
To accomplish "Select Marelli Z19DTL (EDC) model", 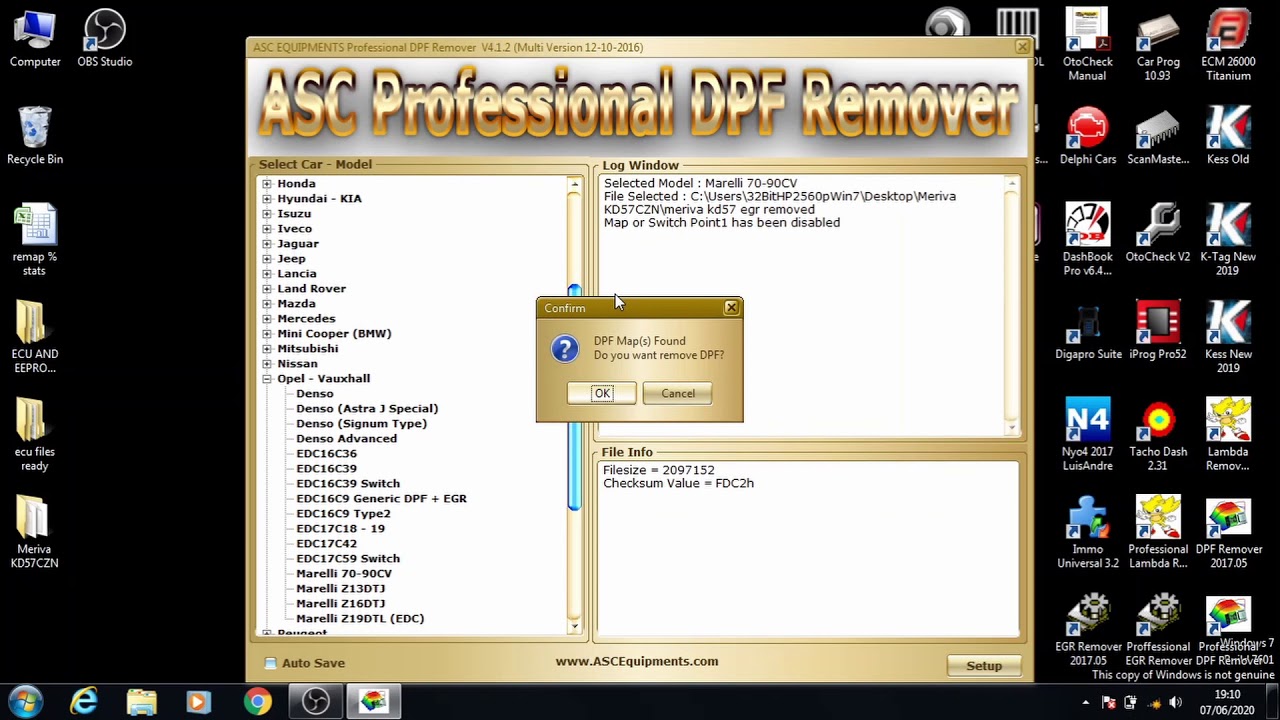I will 360,619.
